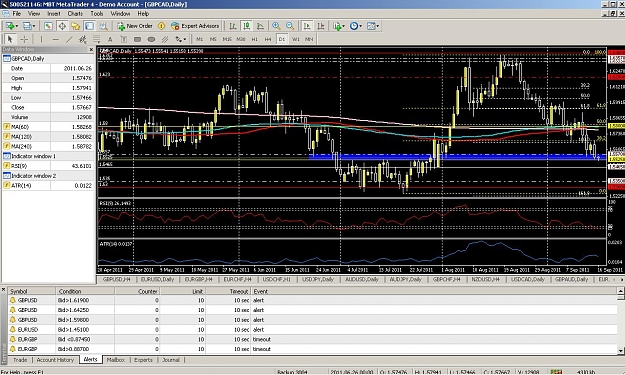Screen dimensions: 625x375
Task: Switch chart to candlestick display
Action: [247, 26]
